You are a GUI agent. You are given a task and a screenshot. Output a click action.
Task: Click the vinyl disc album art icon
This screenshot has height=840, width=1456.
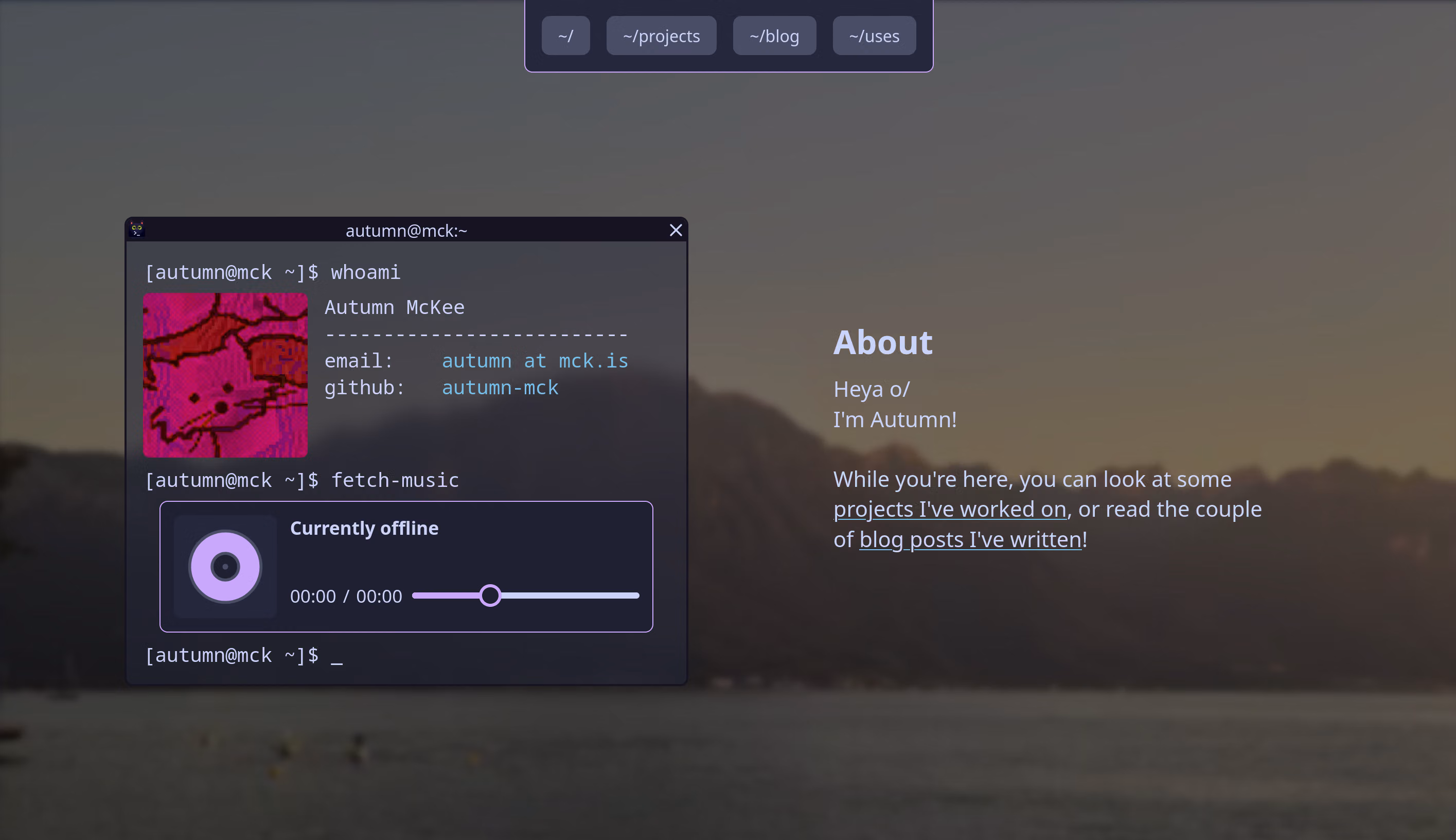[225, 567]
